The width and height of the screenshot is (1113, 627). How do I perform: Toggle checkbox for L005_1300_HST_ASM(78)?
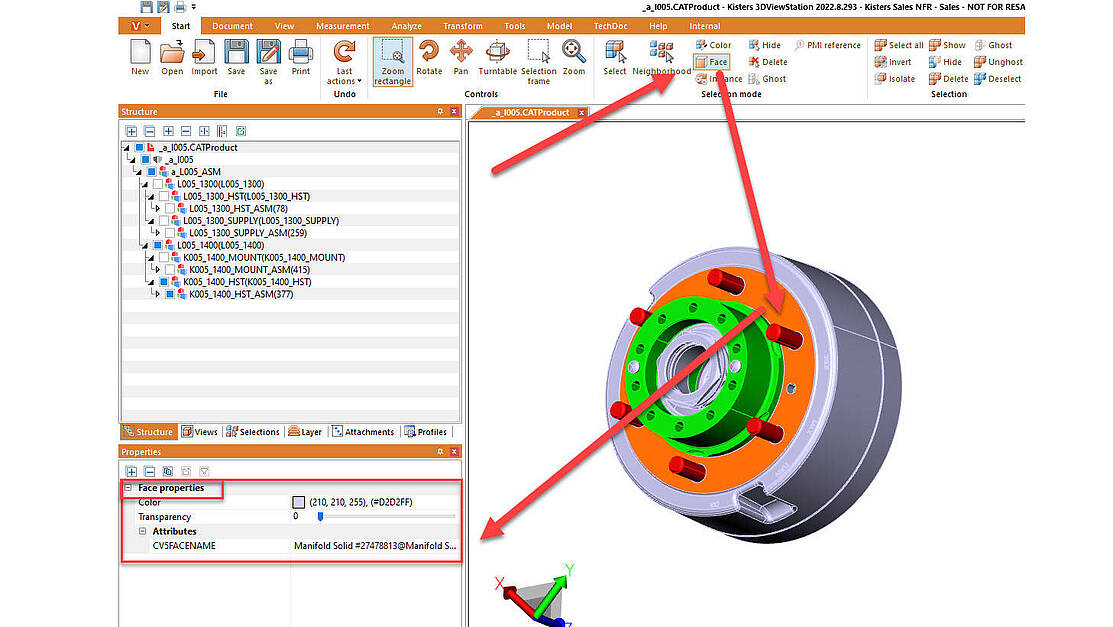click(x=170, y=209)
